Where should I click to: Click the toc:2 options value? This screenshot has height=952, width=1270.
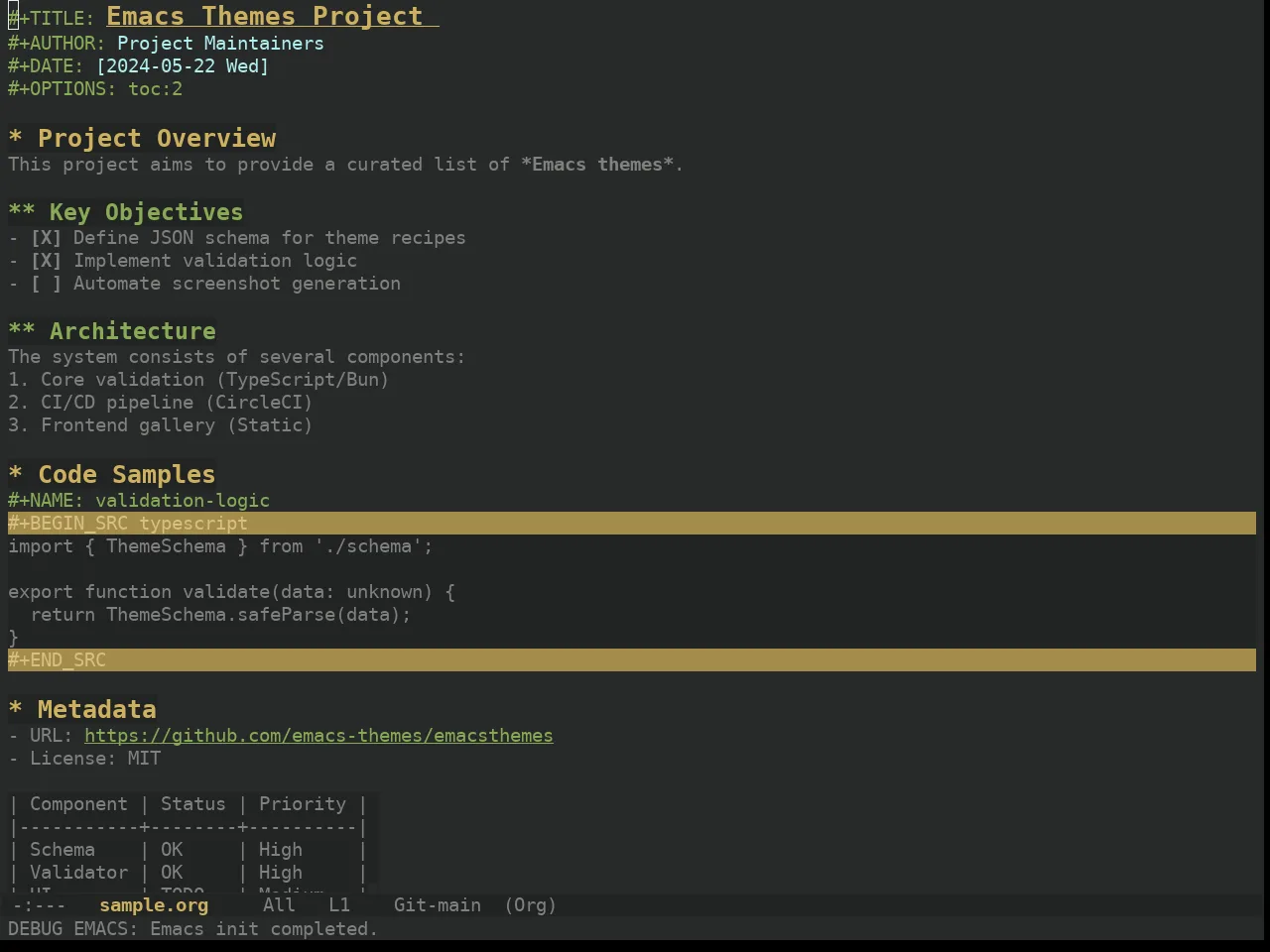155,89
